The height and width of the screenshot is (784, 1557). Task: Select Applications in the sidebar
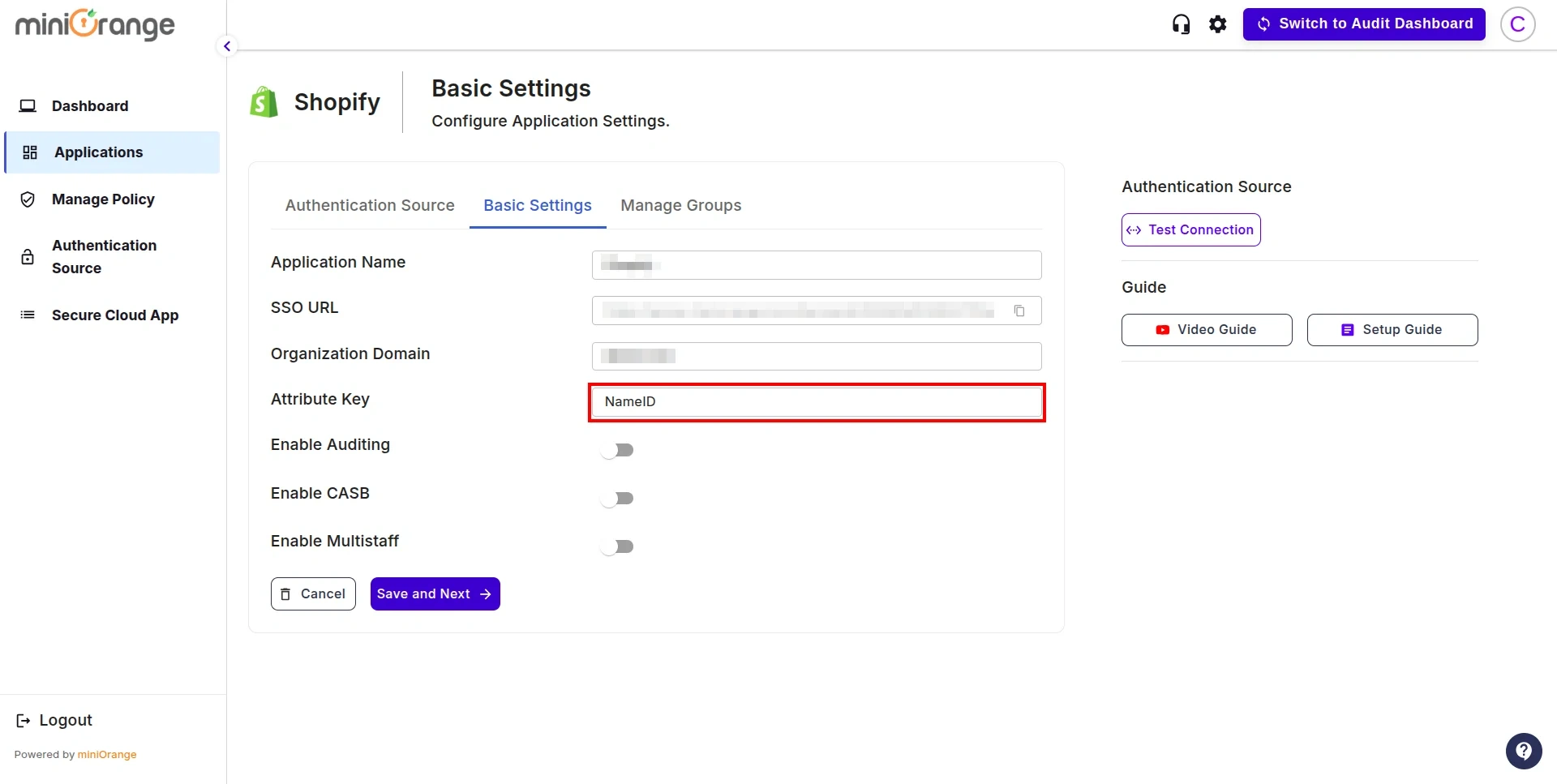98,152
